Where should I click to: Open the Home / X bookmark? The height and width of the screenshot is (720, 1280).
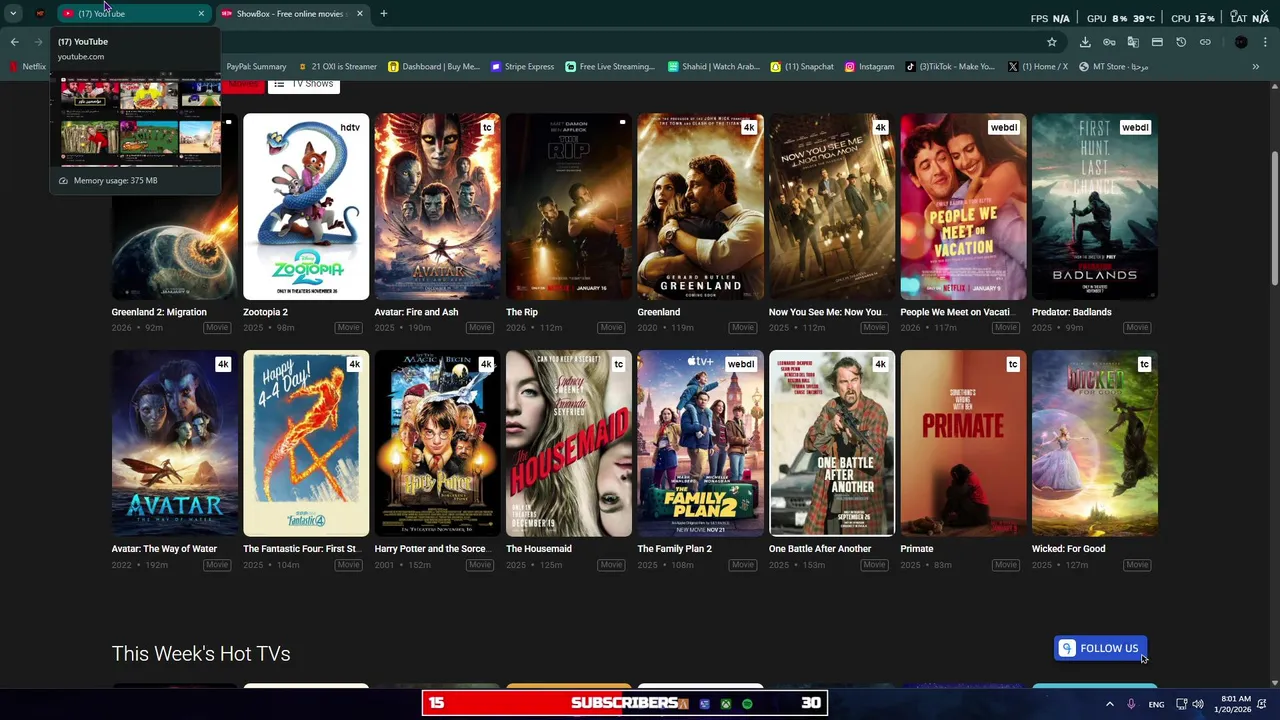tap(1039, 67)
